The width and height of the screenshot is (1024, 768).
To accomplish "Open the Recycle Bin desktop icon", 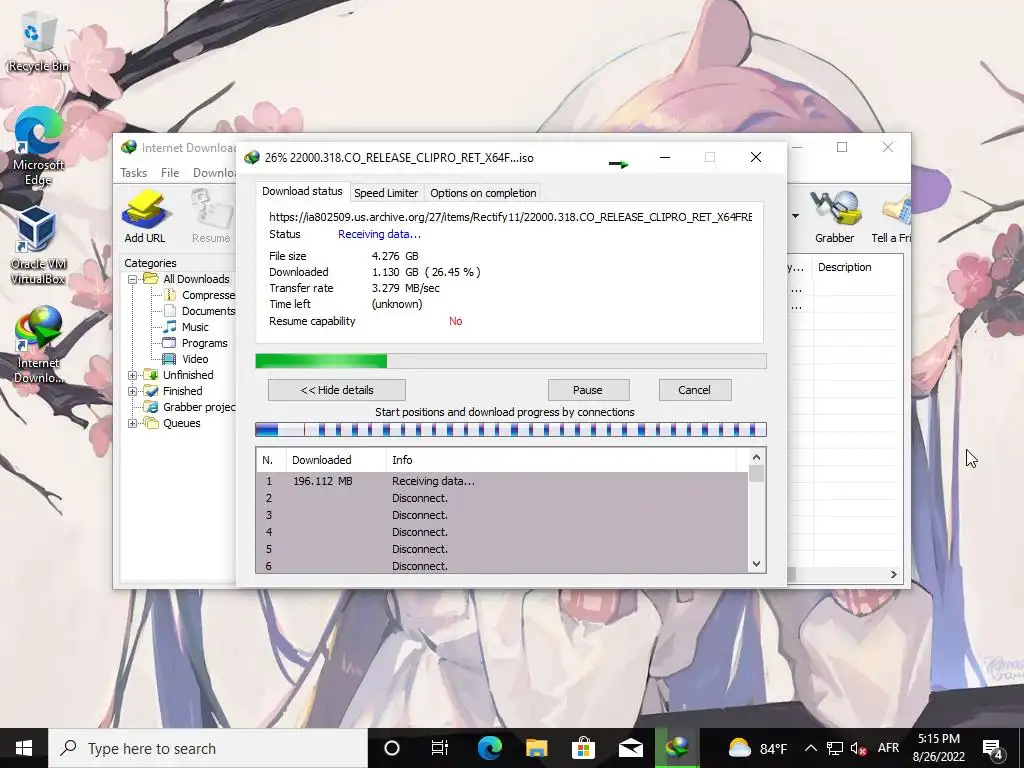I will pyautogui.click(x=38, y=44).
